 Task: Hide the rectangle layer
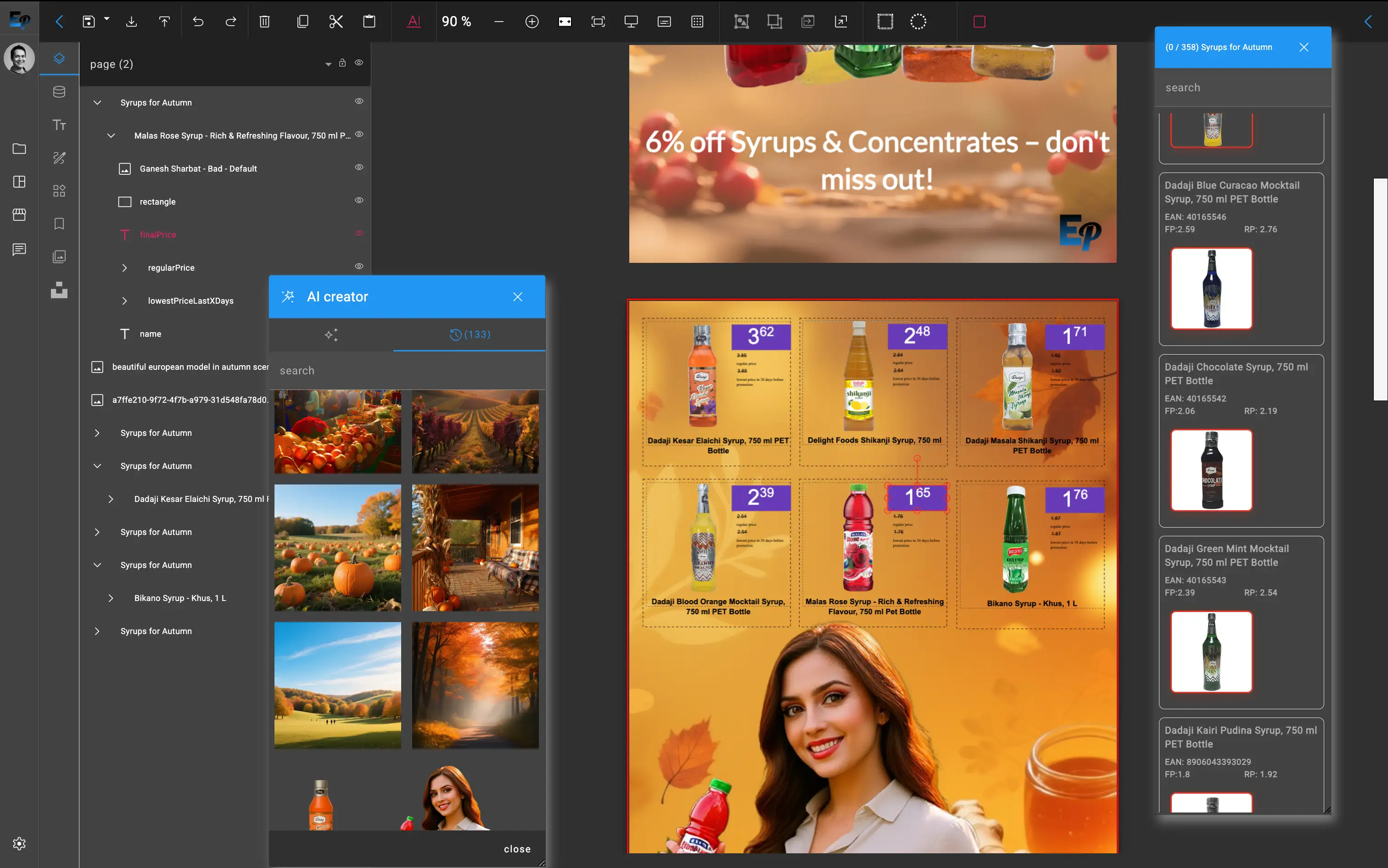(x=359, y=200)
